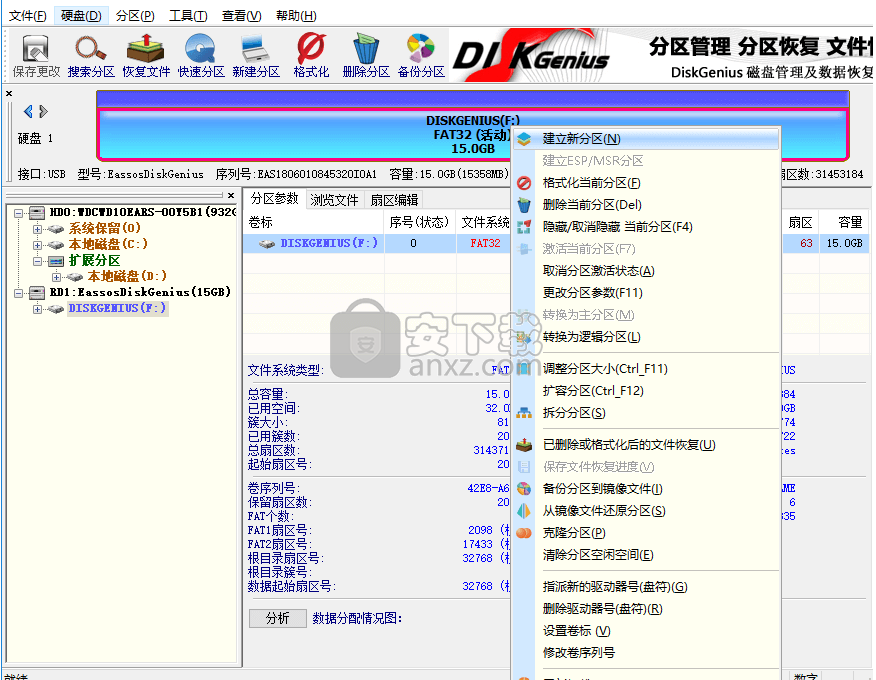876x680 pixels.
Task: Select 本地磁盘(C:) in the disk tree
Action: pos(108,244)
